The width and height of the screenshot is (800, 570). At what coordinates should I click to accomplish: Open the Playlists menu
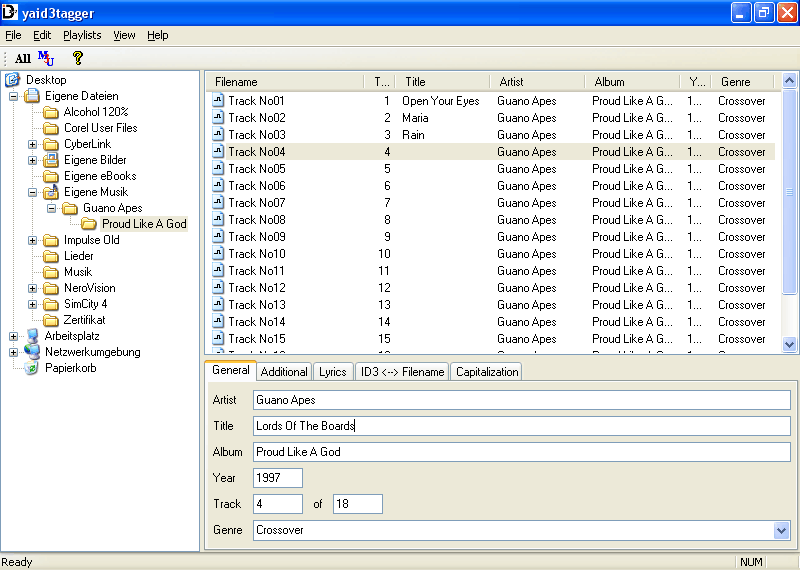pyautogui.click(x=82, y=35)
